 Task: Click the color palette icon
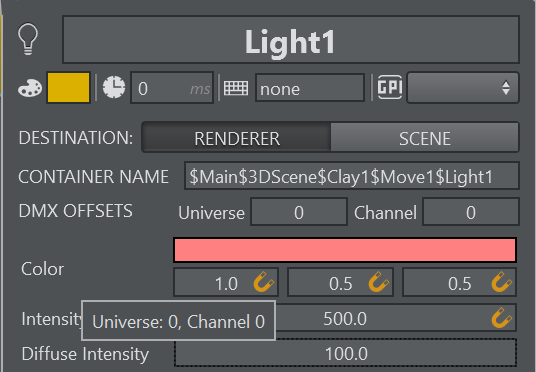pyautogui.click(x=30, y=88)
